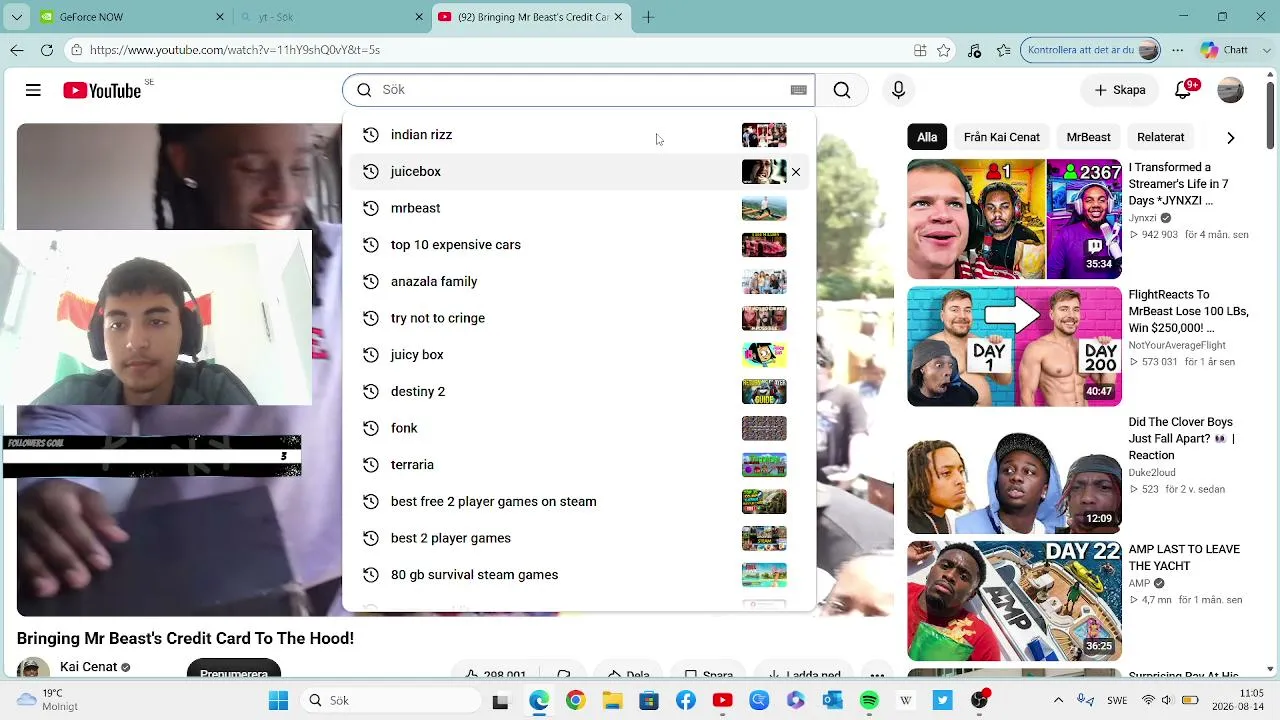Open browser settings and more menu
1280x720 pixels.
click(1179, 50)
